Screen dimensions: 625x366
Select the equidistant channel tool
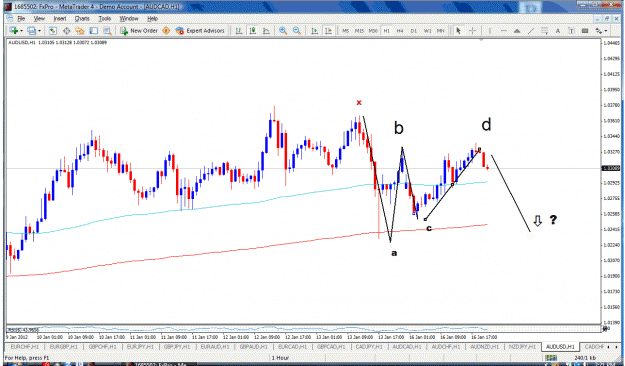point(544,31)
